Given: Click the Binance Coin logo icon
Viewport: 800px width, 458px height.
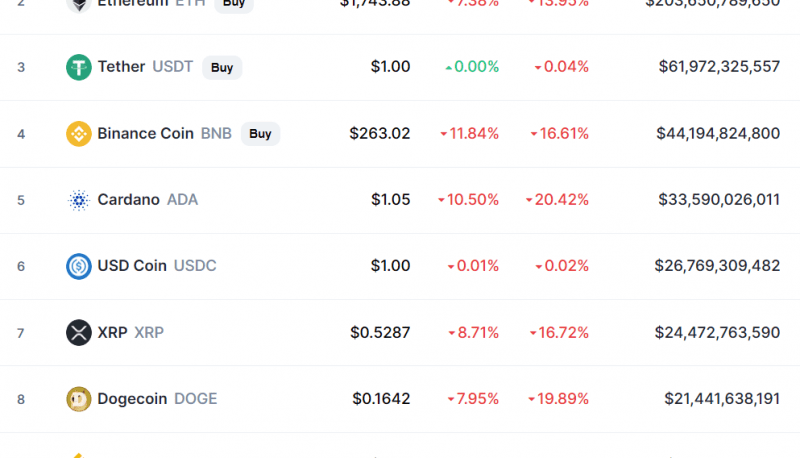Looking at the screenshot, I should 79,134.
